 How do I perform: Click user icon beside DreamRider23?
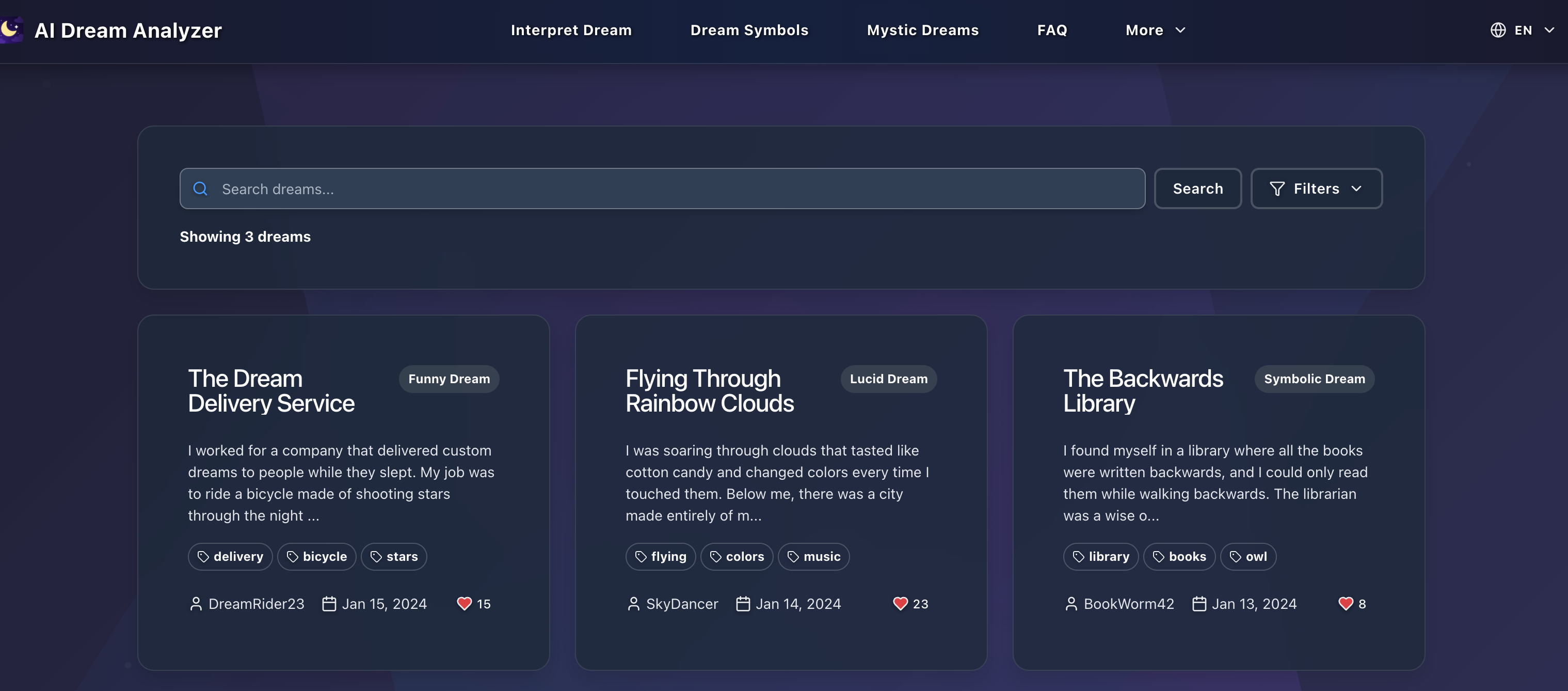click(x=196, y=603)
